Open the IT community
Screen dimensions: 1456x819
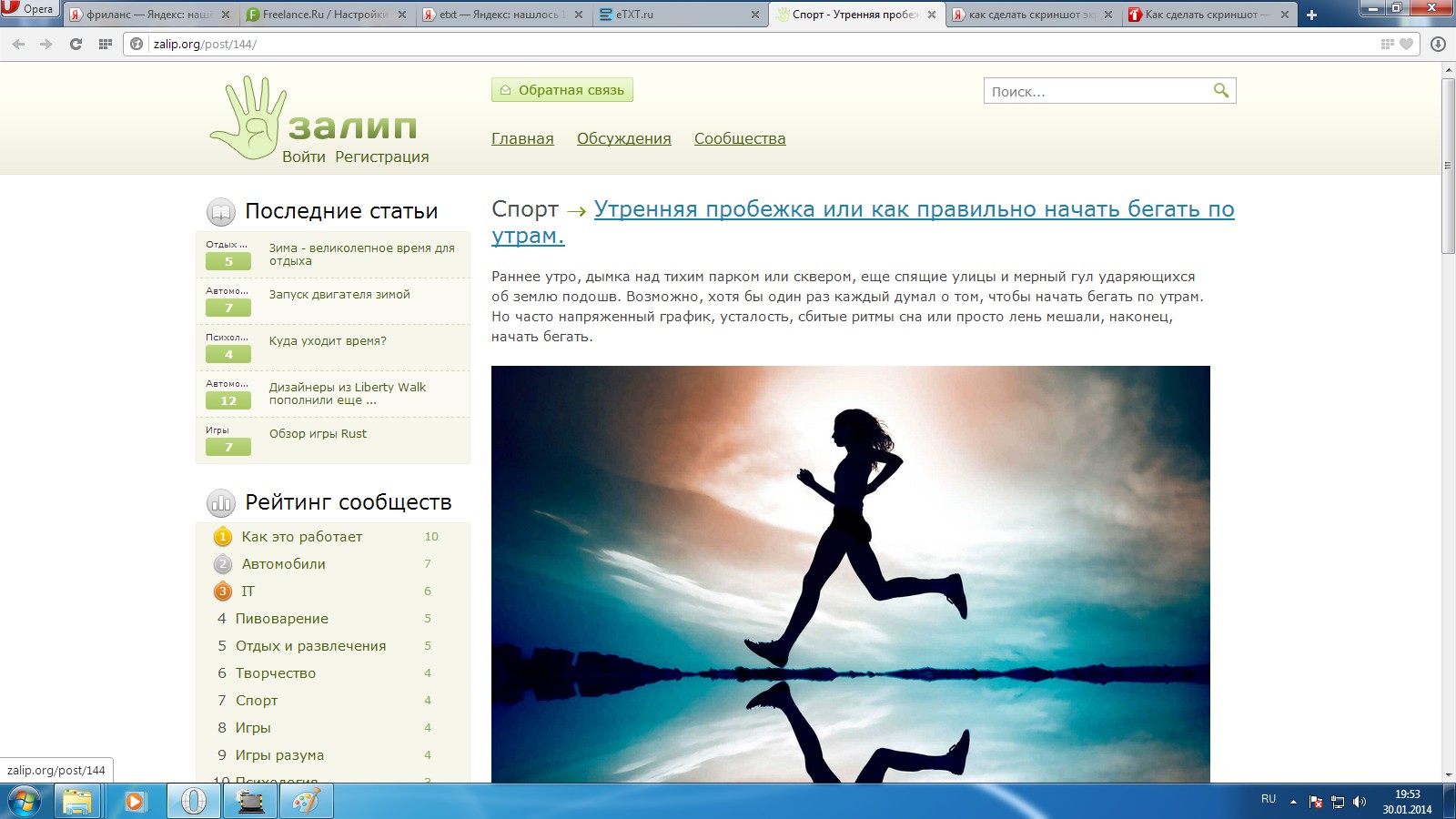248,591
